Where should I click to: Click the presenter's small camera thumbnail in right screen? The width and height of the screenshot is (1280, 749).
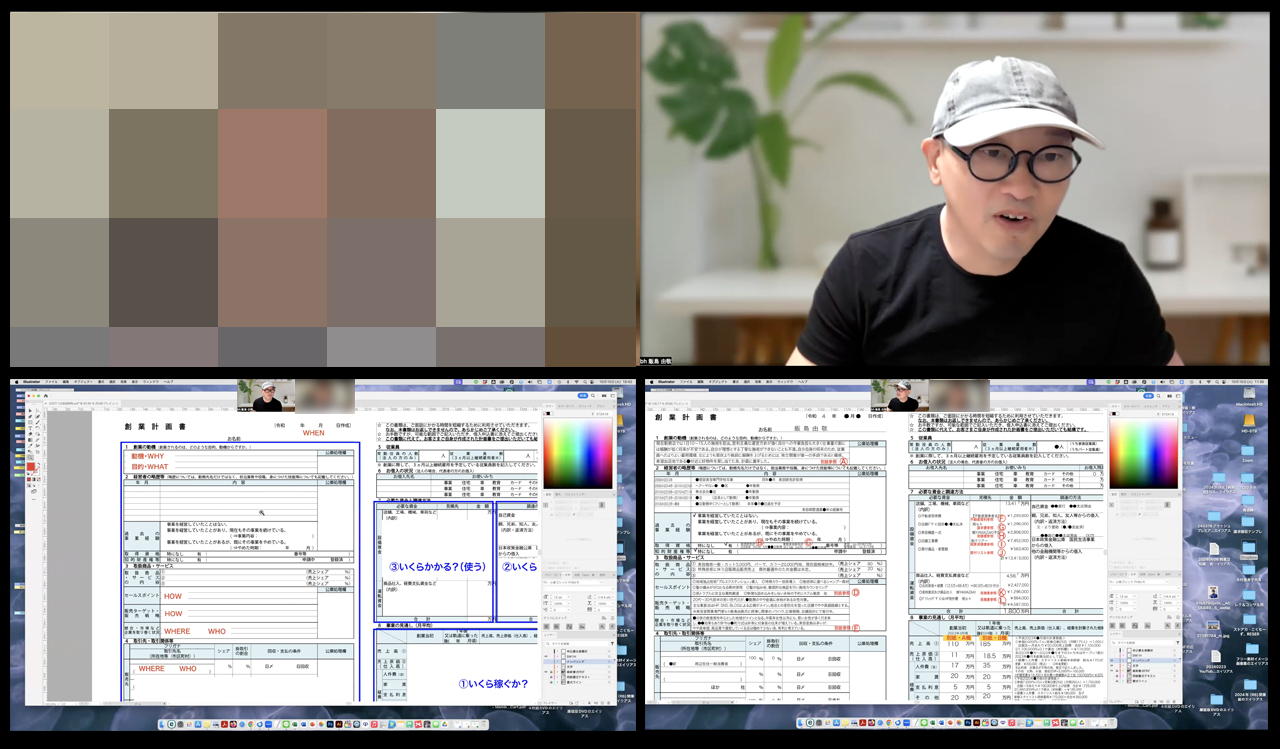tap(899, 396)
